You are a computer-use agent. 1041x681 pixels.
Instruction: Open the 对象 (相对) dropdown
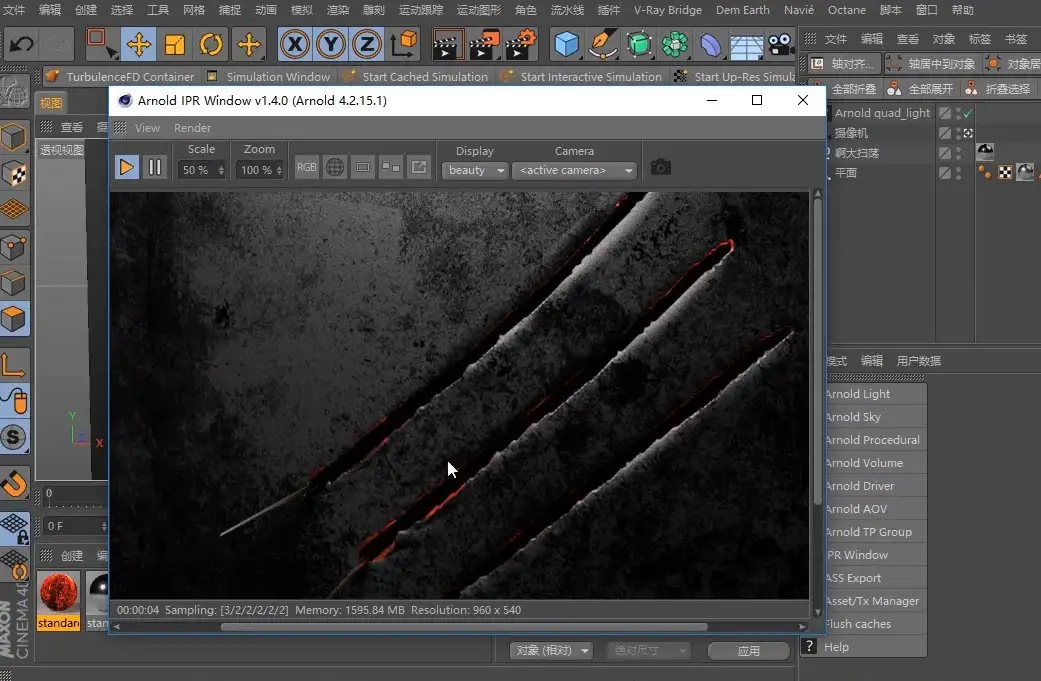tap(551, 650)
